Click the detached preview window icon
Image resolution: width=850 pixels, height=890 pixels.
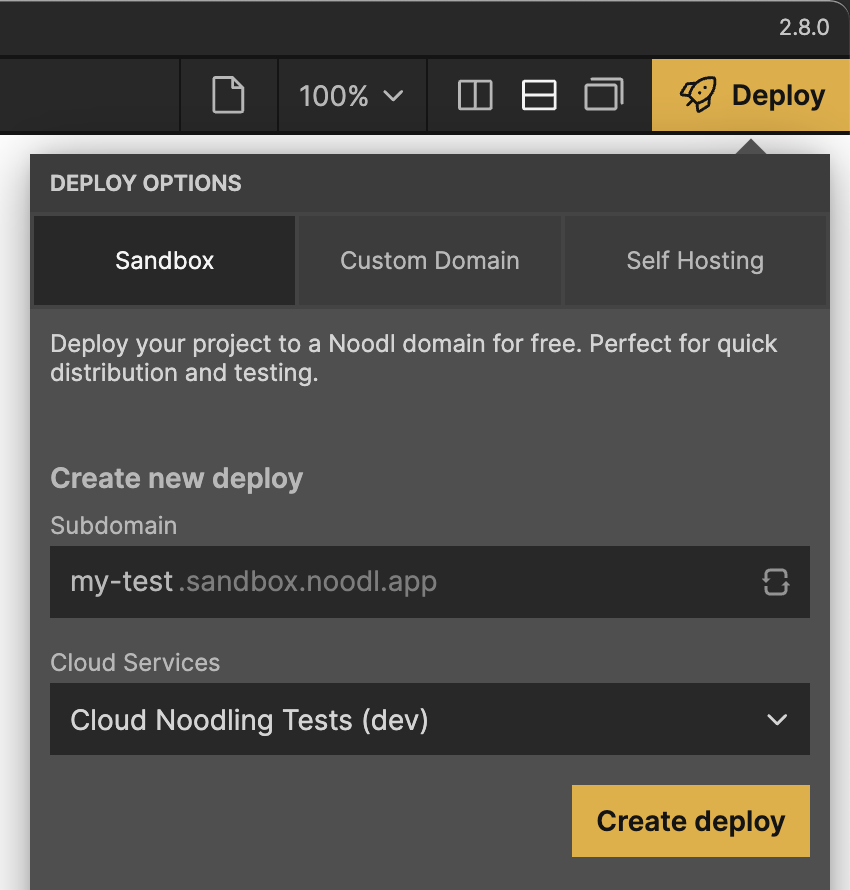pos(604,96)
